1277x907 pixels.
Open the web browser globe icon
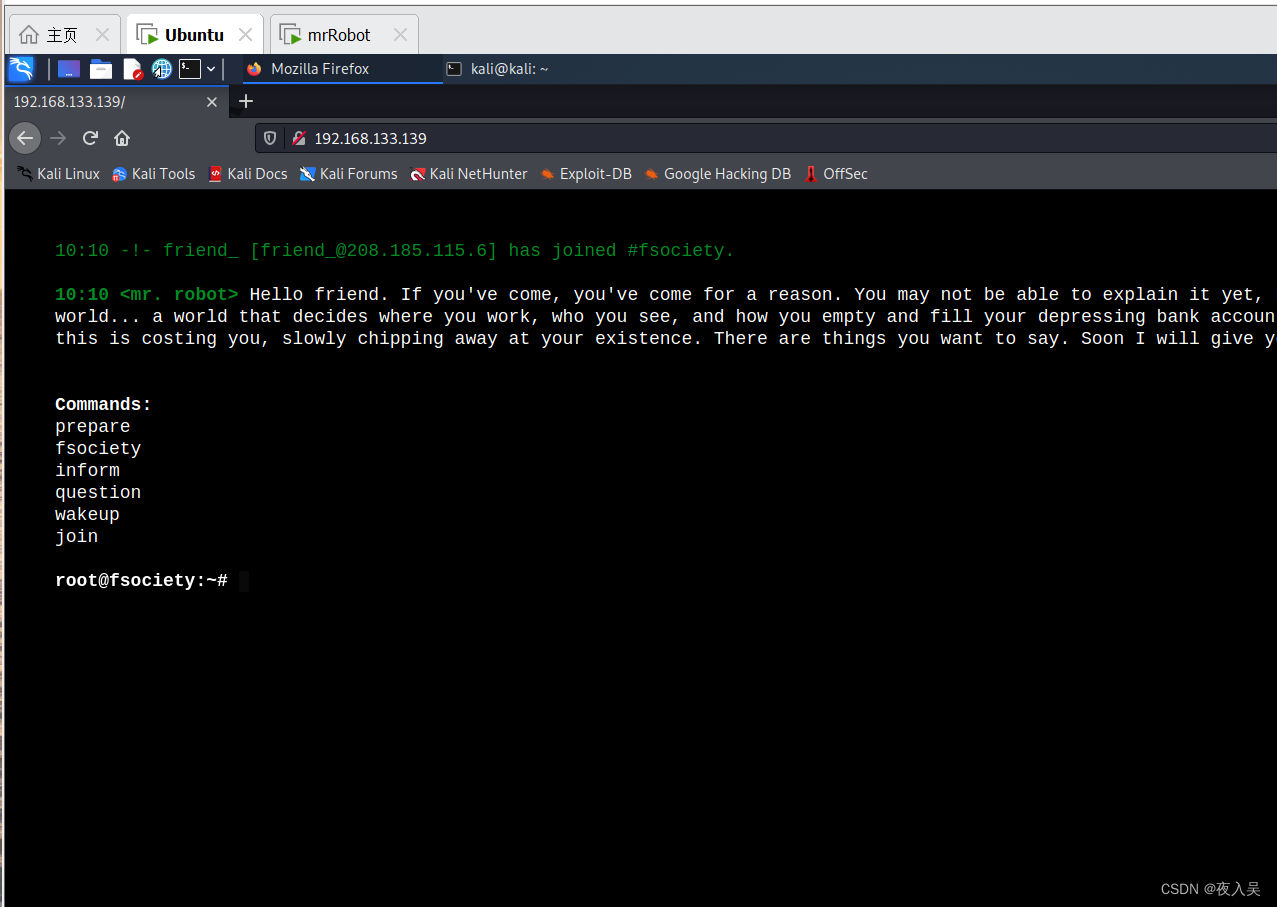pyautogui.click(x=161, y=68)
